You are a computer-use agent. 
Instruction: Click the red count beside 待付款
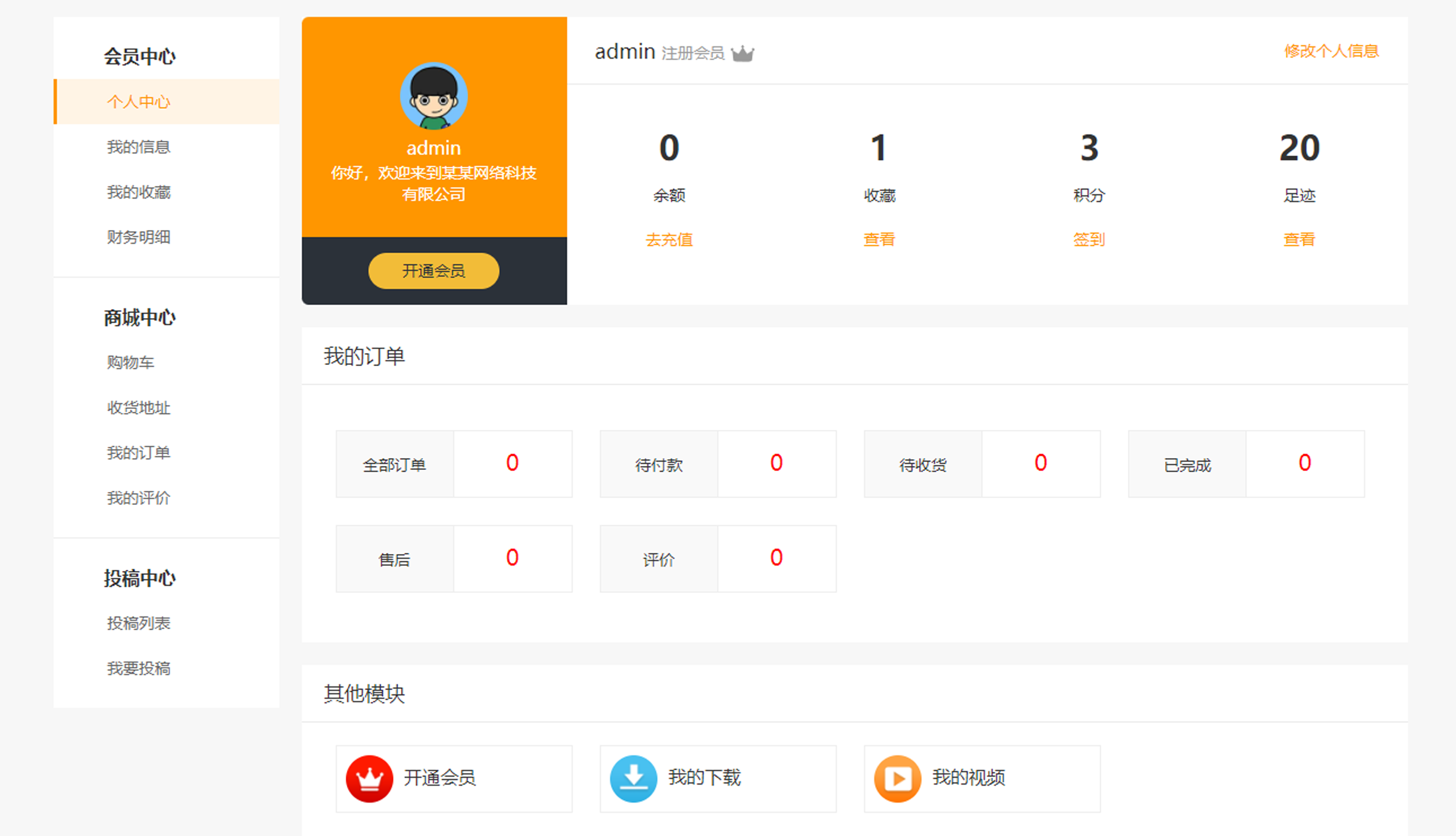[776, 463]
